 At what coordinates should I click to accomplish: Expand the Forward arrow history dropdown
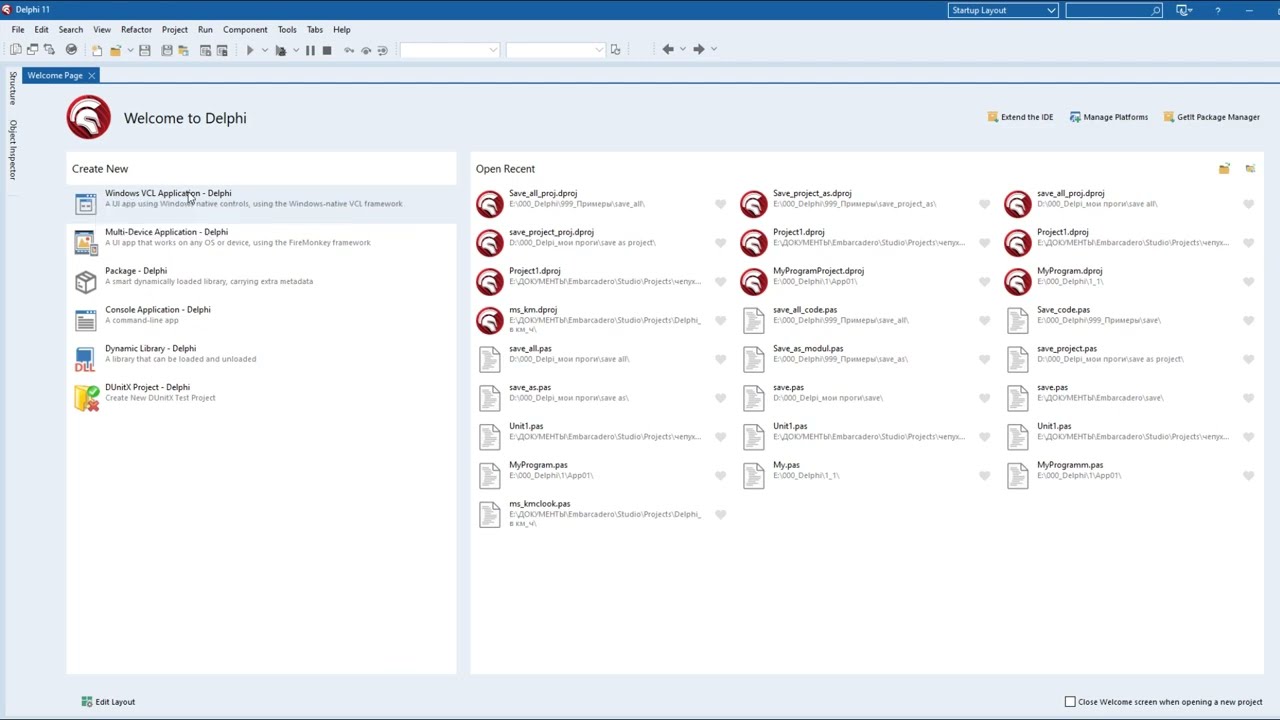(x=713, y=50)
